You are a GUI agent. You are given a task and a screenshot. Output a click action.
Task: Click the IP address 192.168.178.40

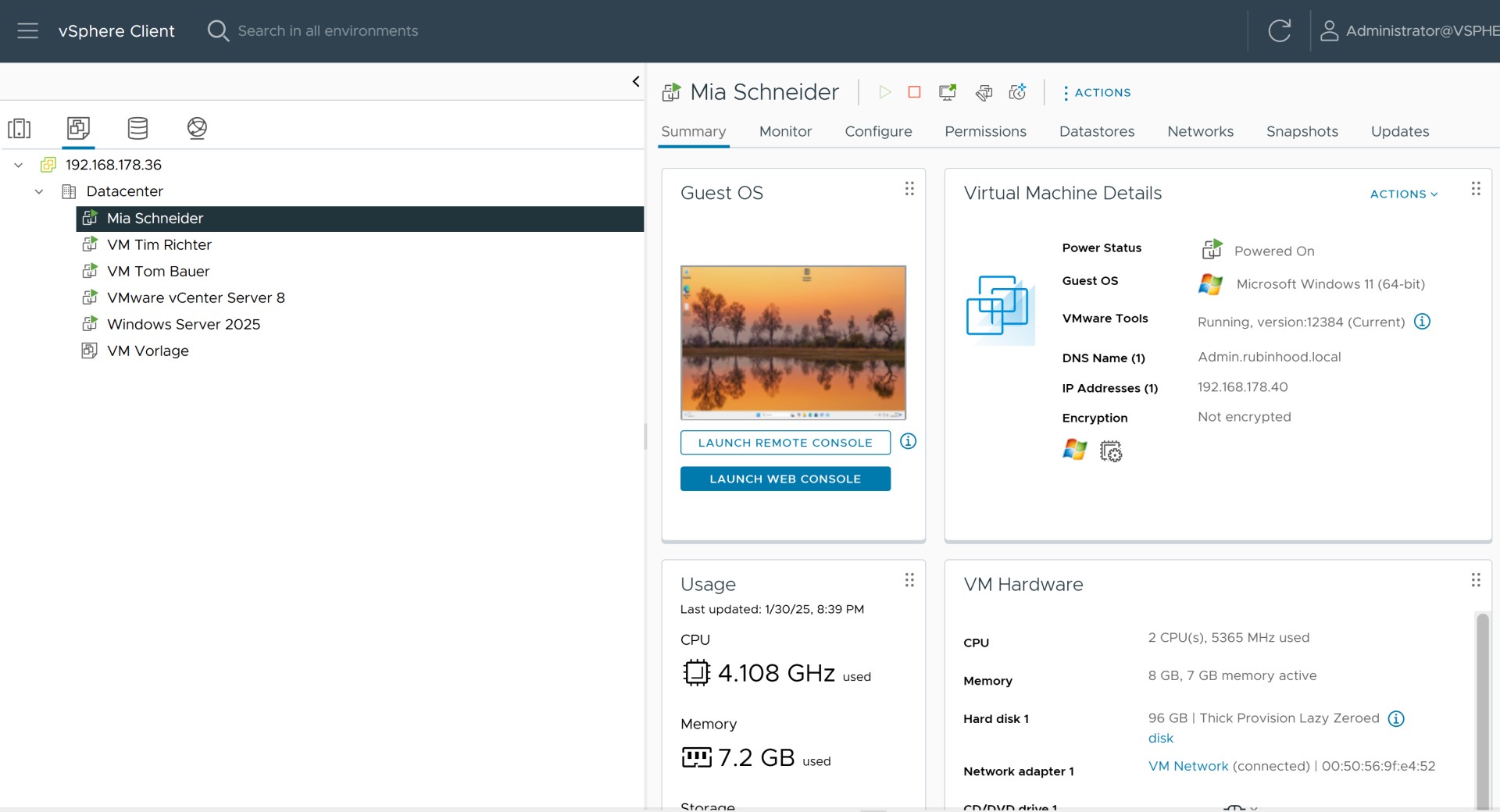(x=1242, y=387)
